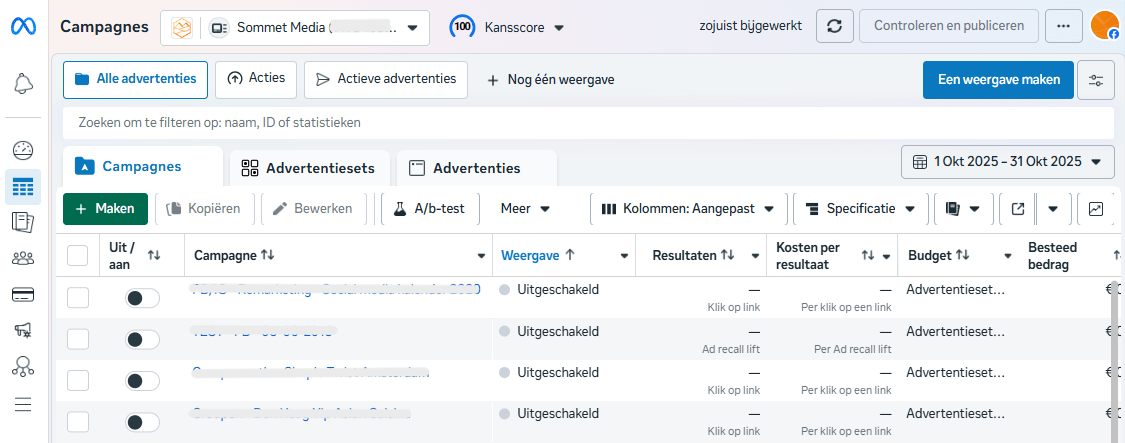Screen dimensions: 1125x443
Task: Show the charts line graph icon
Action: (1096, 209)
